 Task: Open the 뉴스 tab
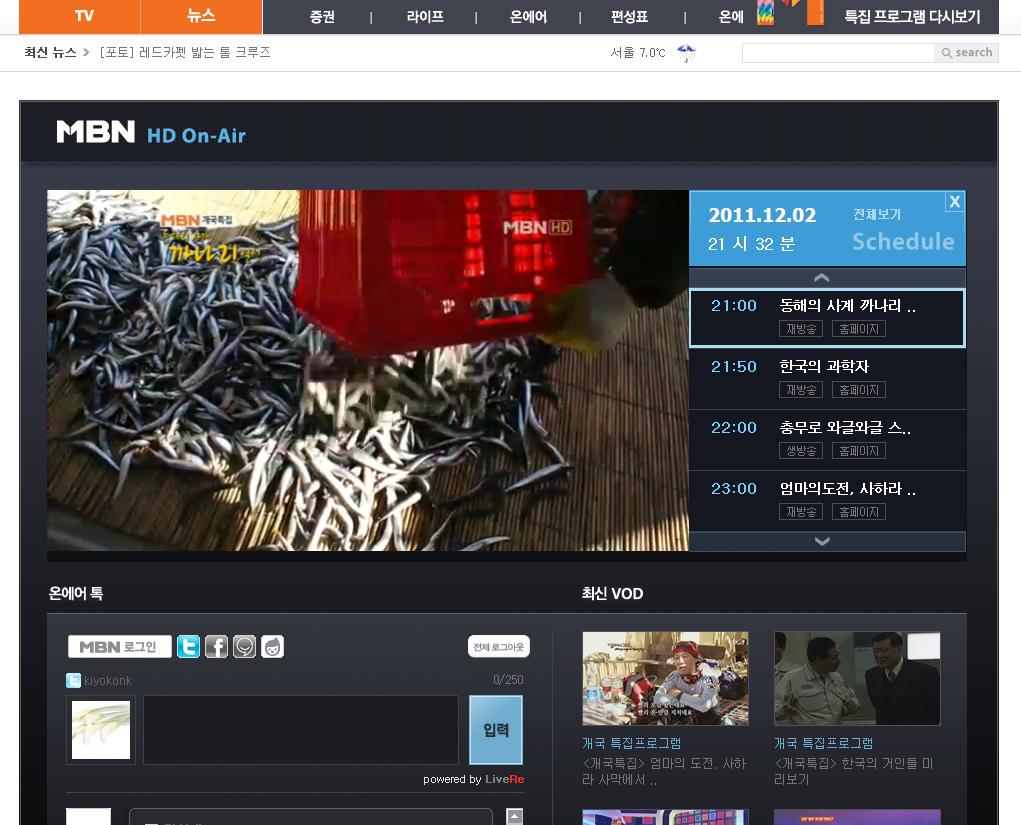coord(201,16)
